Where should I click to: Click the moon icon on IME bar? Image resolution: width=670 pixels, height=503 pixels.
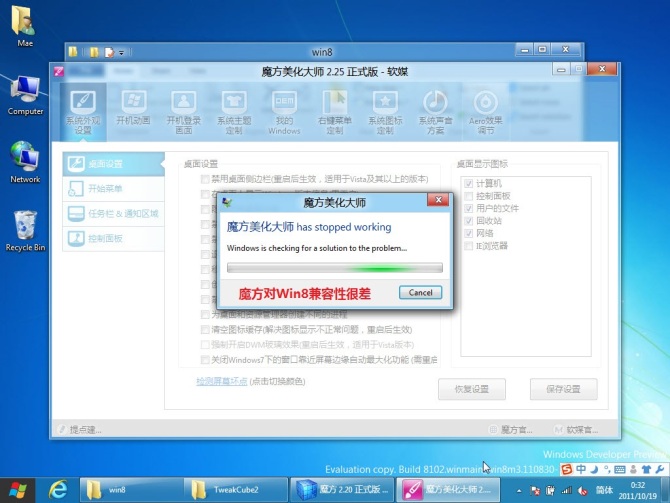point(594,469)
